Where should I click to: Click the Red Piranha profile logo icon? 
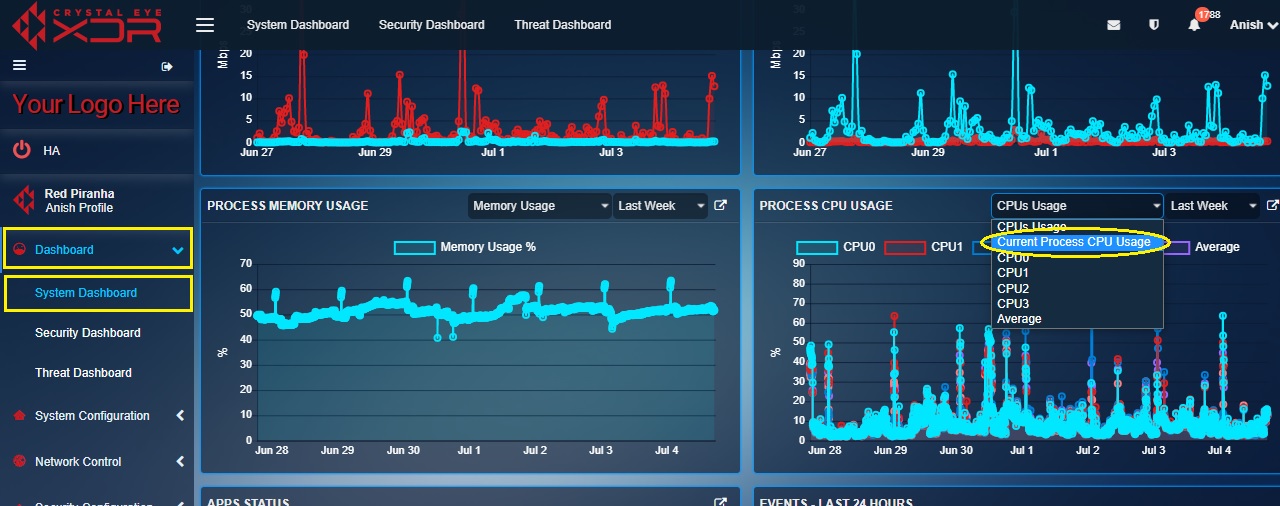point(23,201)
